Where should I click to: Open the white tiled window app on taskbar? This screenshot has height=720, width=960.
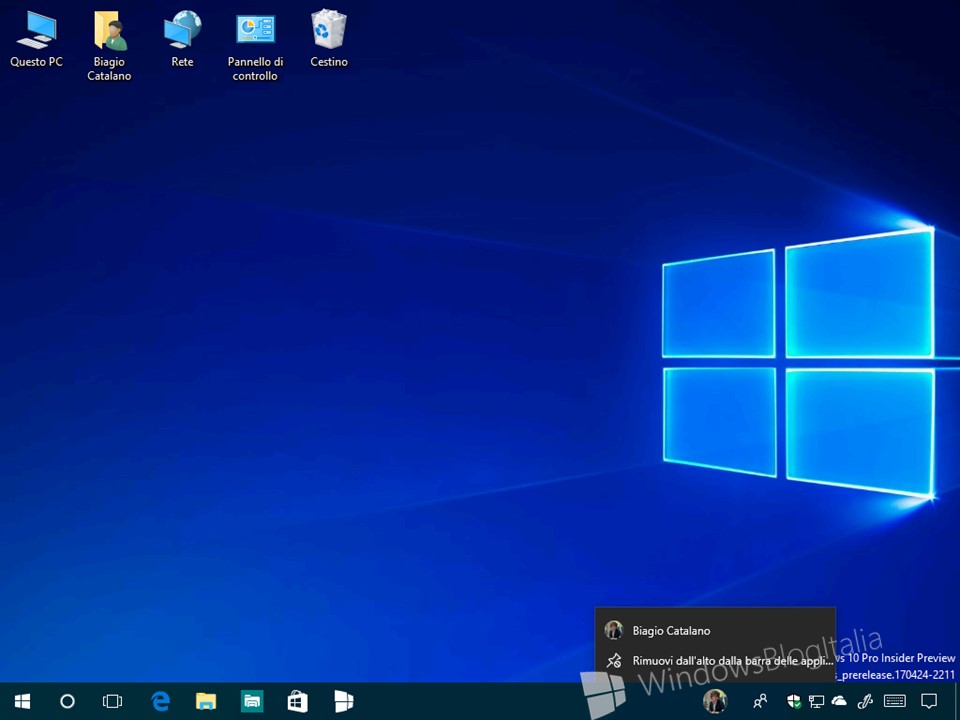coord(343,701)
